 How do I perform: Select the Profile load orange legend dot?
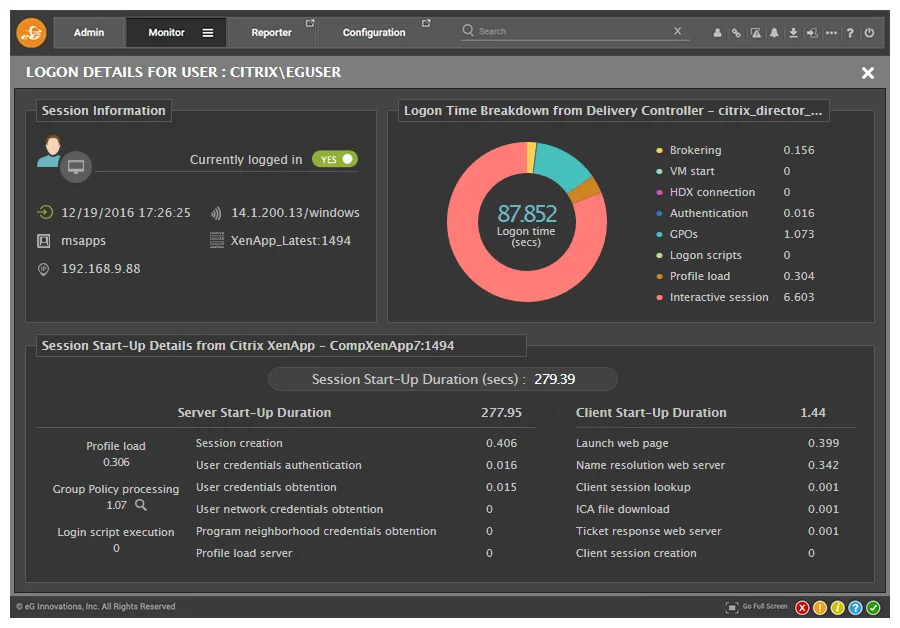point(659,276)
